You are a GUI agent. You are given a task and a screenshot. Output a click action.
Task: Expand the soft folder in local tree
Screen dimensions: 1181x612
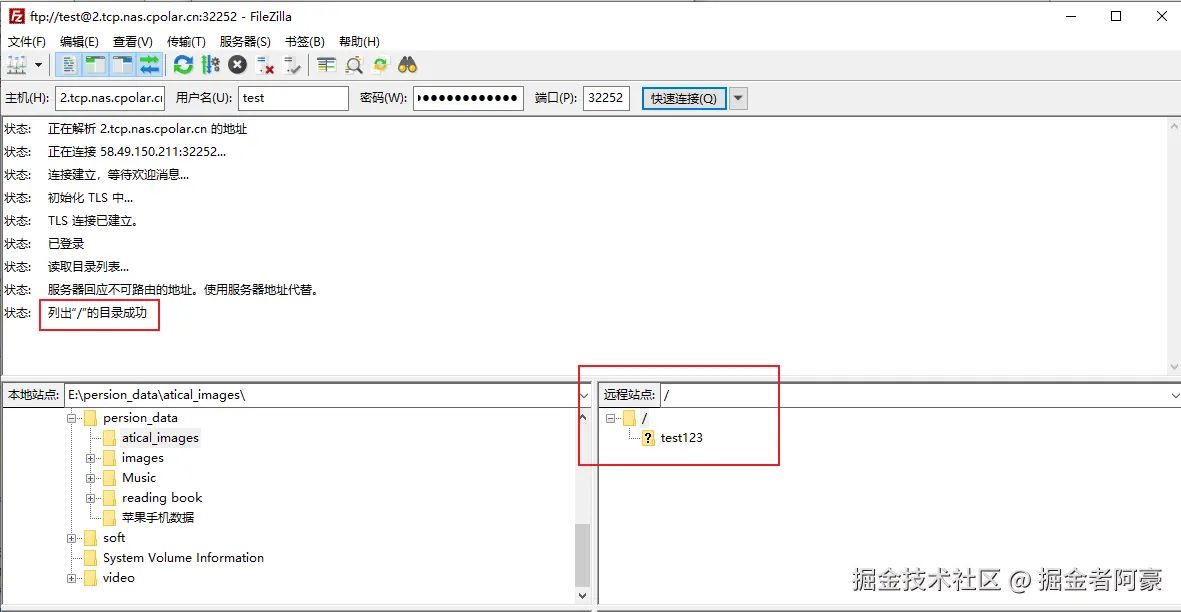click(x=70, y=537)
